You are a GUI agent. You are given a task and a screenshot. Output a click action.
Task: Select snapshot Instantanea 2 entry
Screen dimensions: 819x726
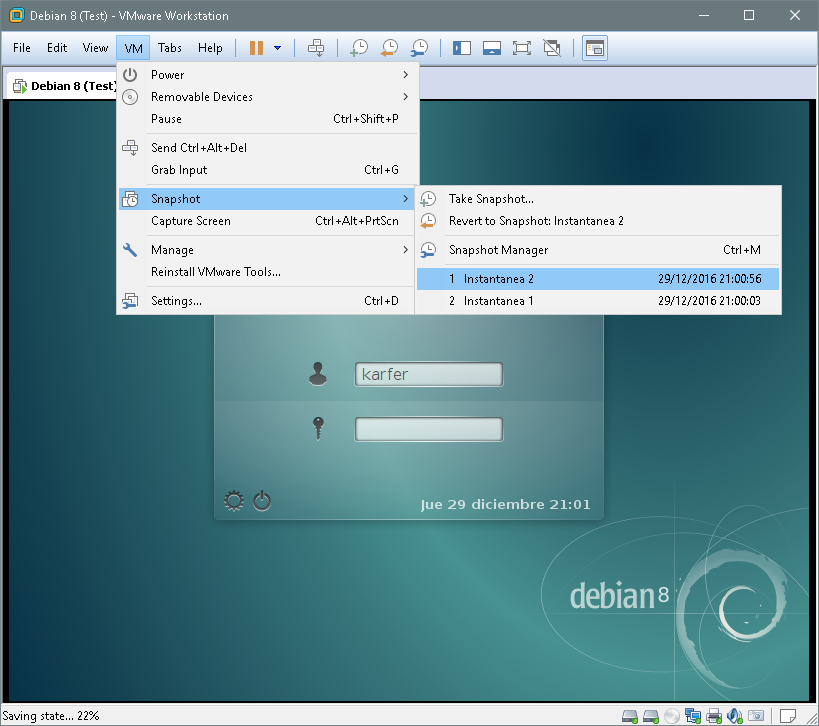598,279
